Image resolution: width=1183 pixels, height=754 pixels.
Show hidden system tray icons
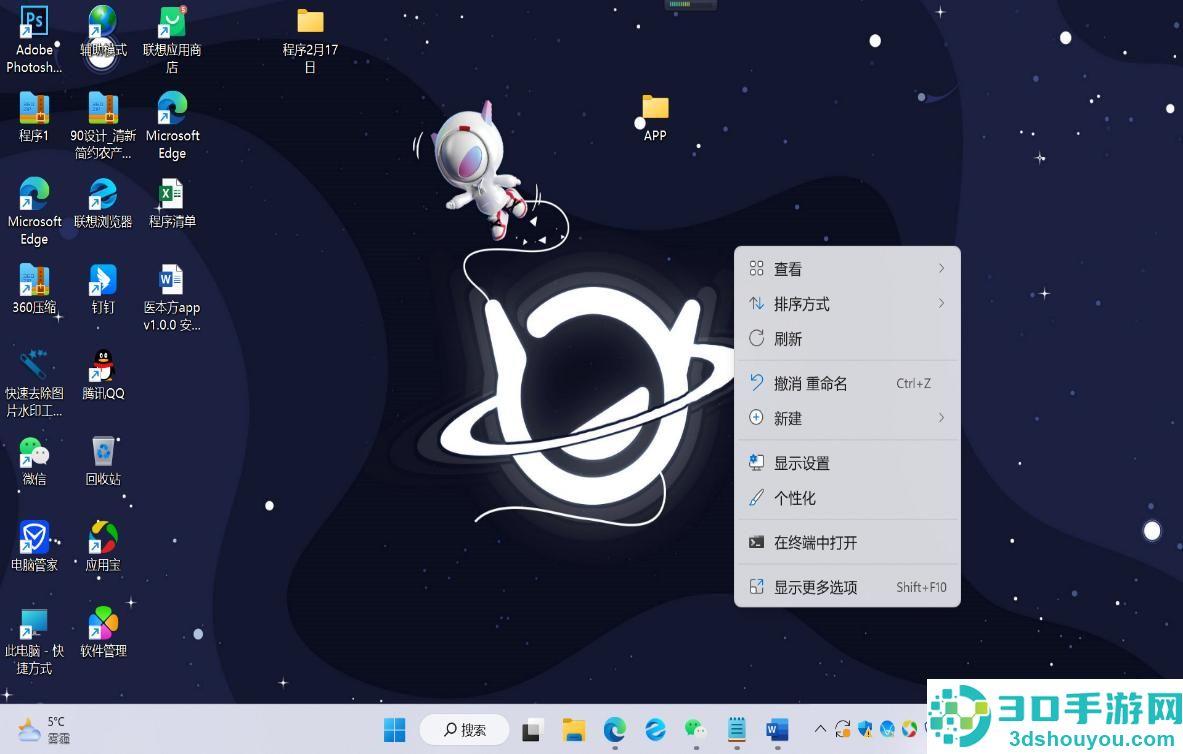click(820, 729)
